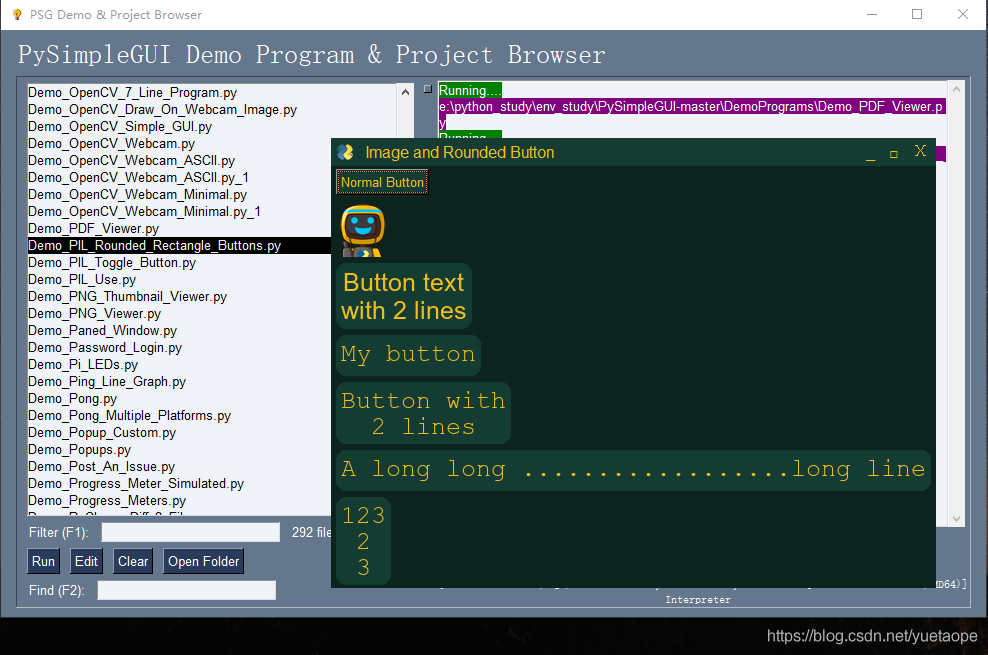Select Demo_Password_Login.py
The image size is (988, 655).
[105, 348]
